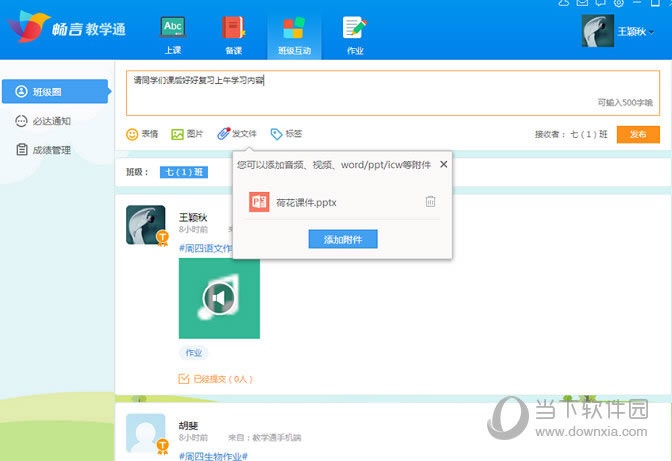This screenshot has width=672, height=461.
Task: Switch to 班级互动 tab
Action: coord(293,34)
